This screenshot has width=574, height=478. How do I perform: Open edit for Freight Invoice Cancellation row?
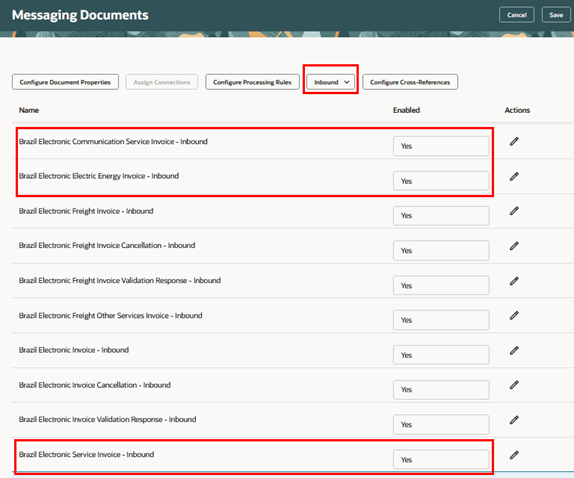click(514, 246)
